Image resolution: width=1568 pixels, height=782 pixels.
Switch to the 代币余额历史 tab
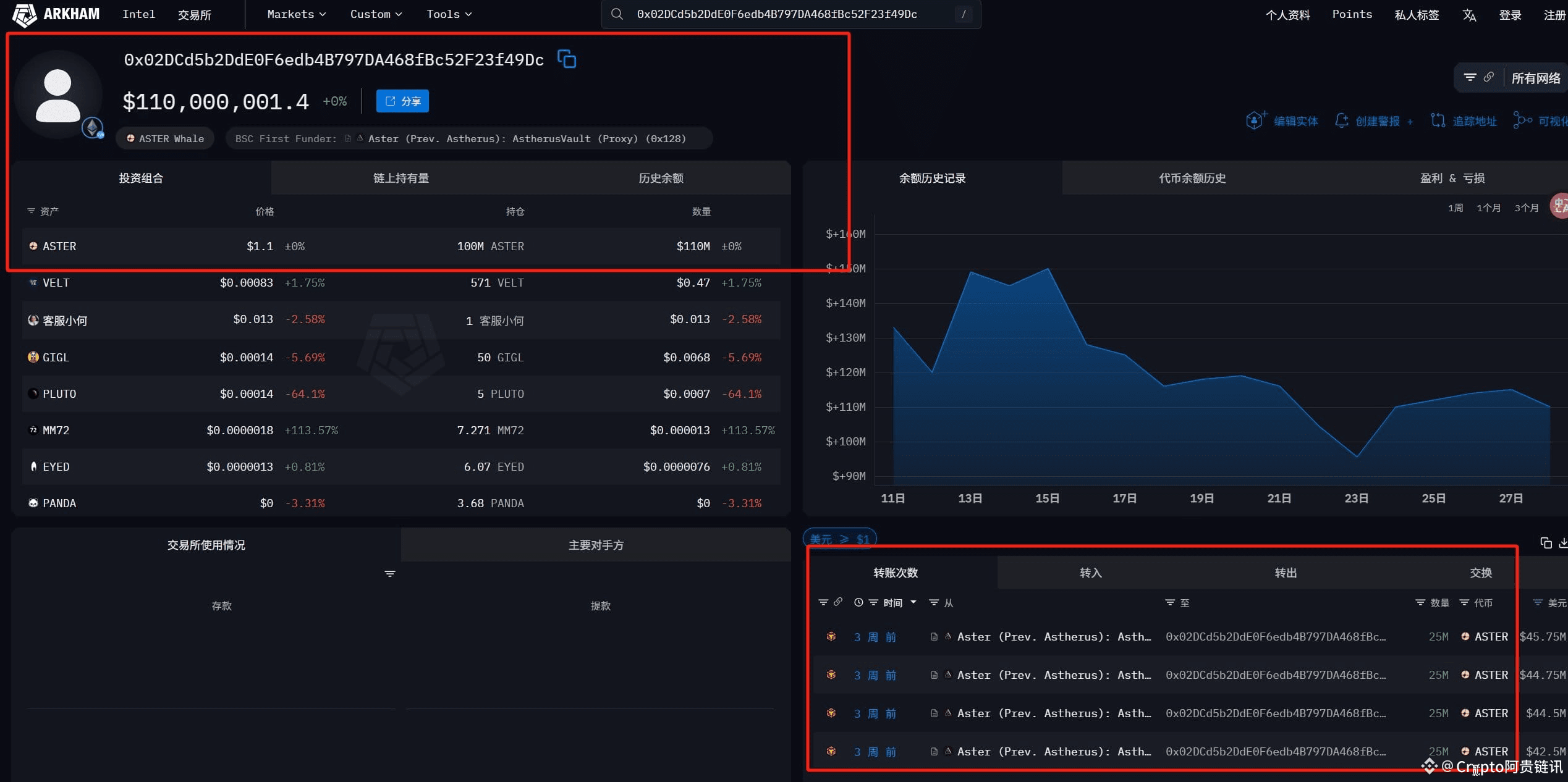(x=1192, y=178)
